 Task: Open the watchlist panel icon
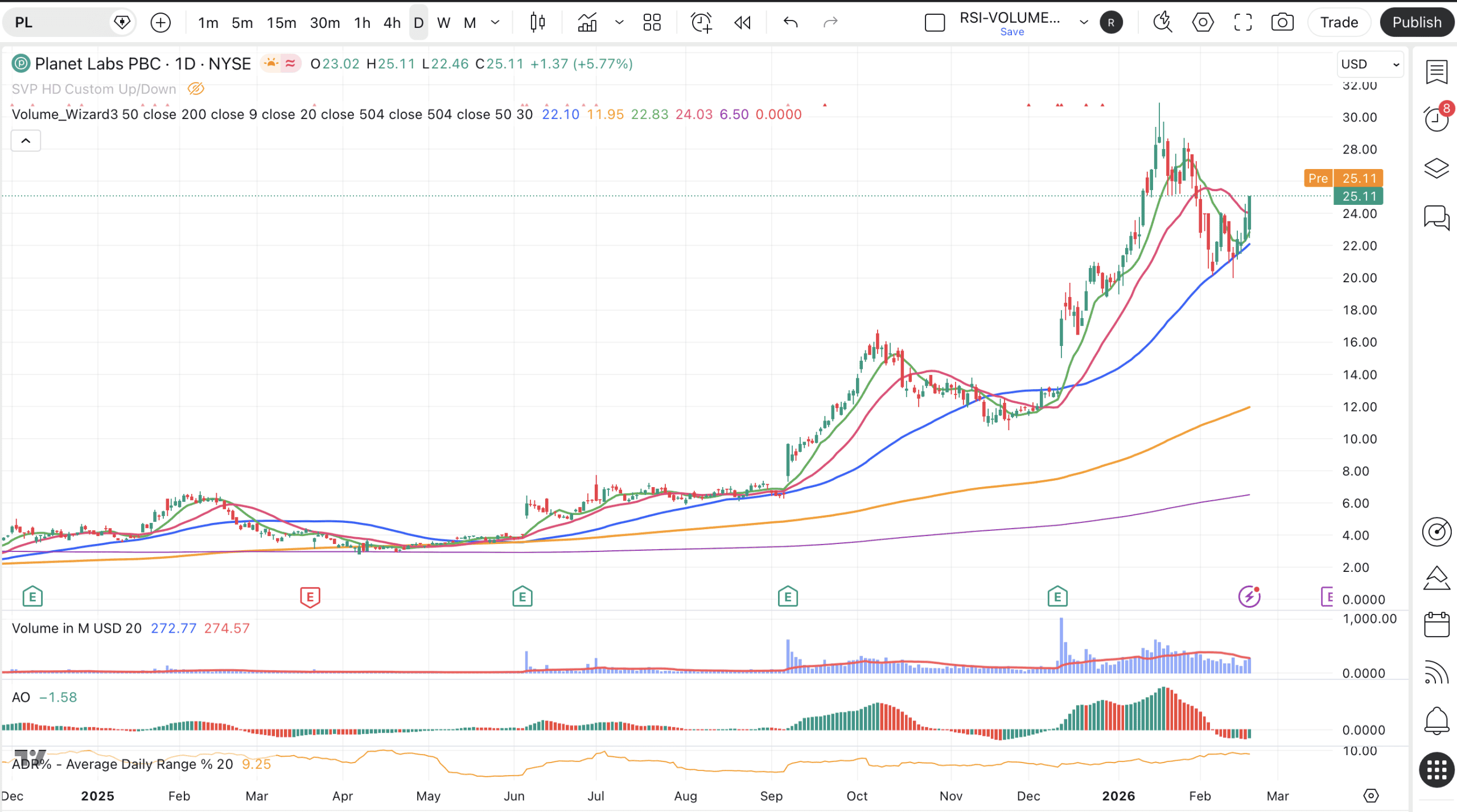click(x=1437, y=72)
